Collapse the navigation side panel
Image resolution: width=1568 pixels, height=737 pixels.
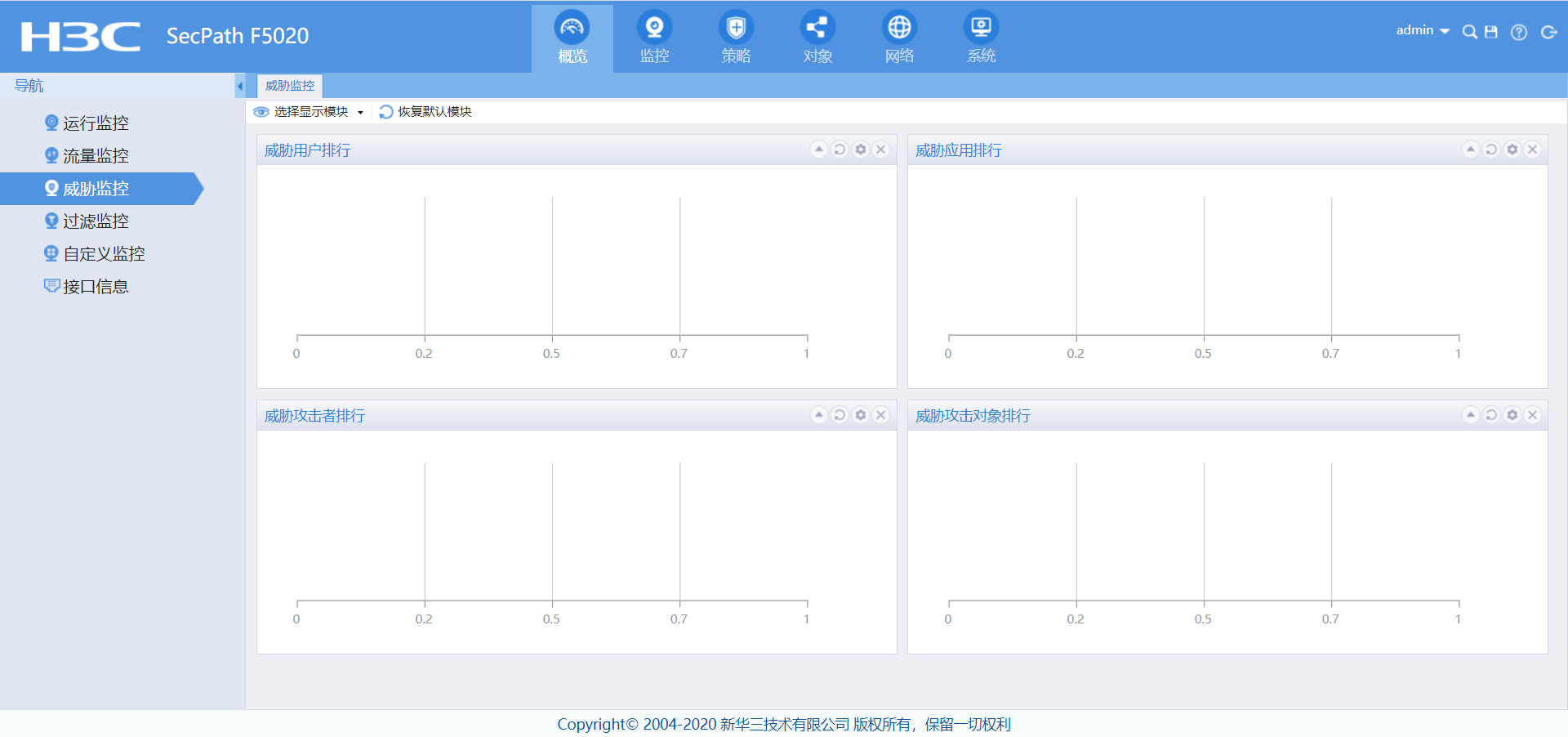240,86
